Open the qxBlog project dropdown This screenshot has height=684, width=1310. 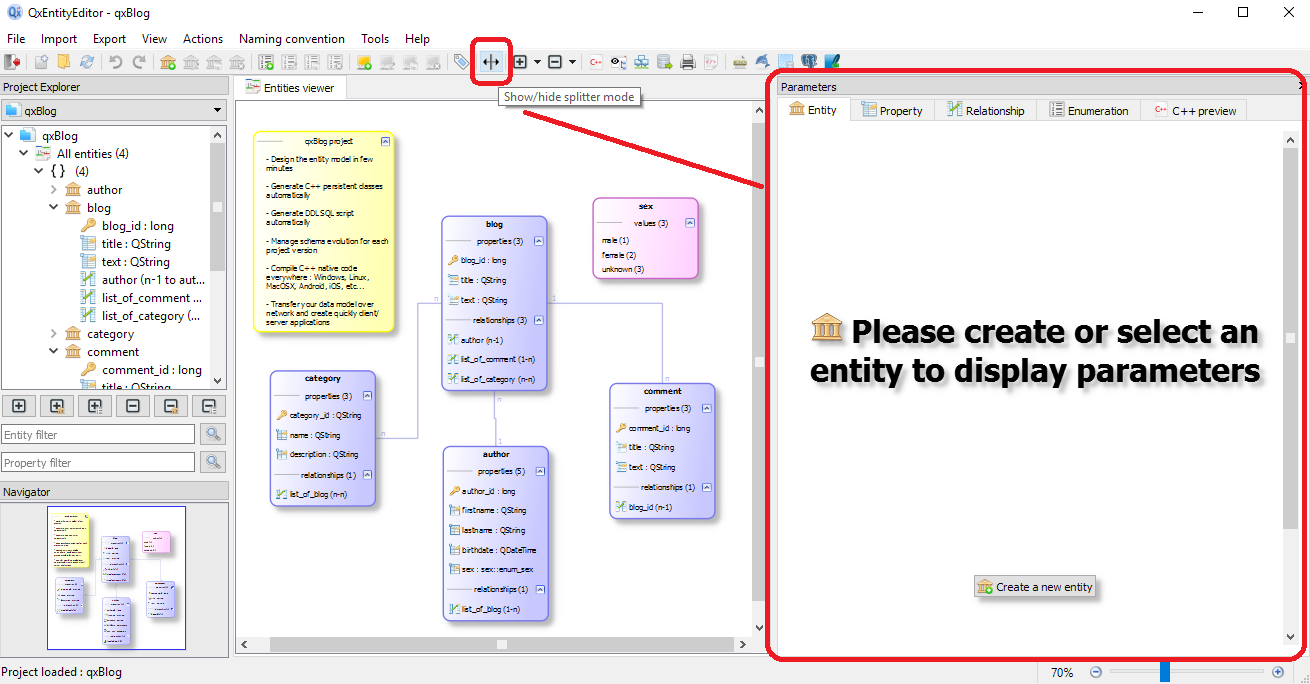pyautogui.click(x=113, y=110)
